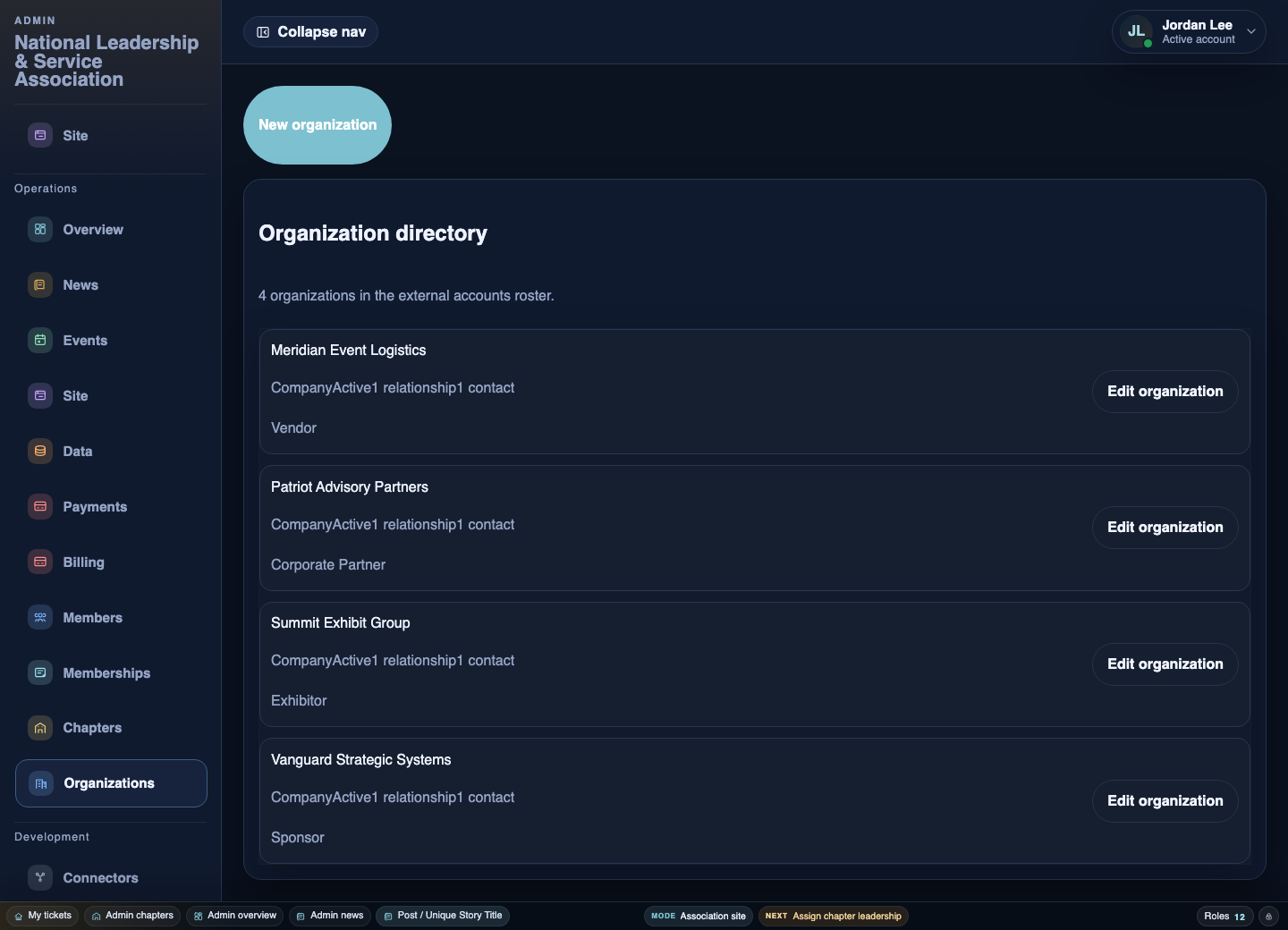Open the Roles 12 panel
This screenshot has width=1288, height=930.
(x=1224, y=916)
